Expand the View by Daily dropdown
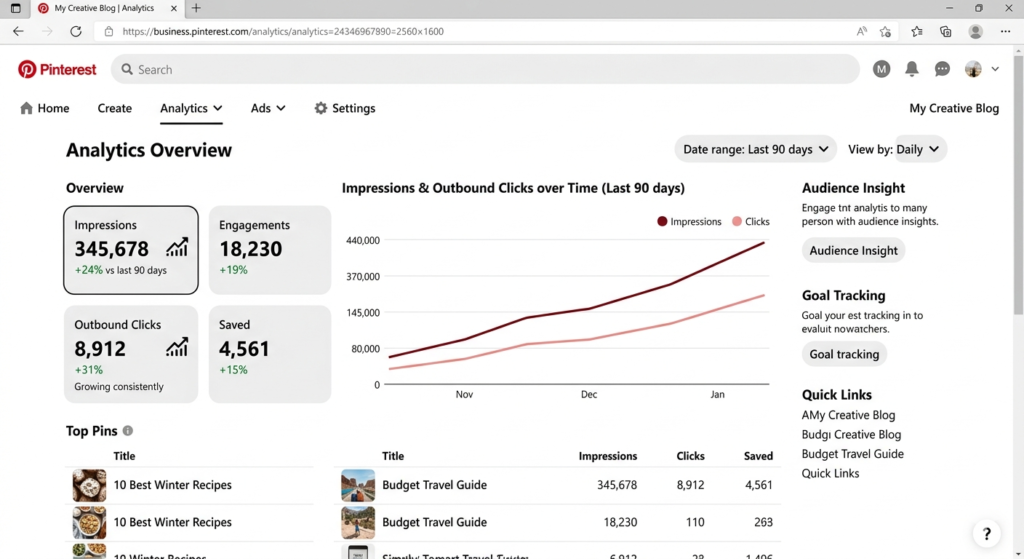The height and width of the screenshot is (559, 1024). (x=921, y=150)
